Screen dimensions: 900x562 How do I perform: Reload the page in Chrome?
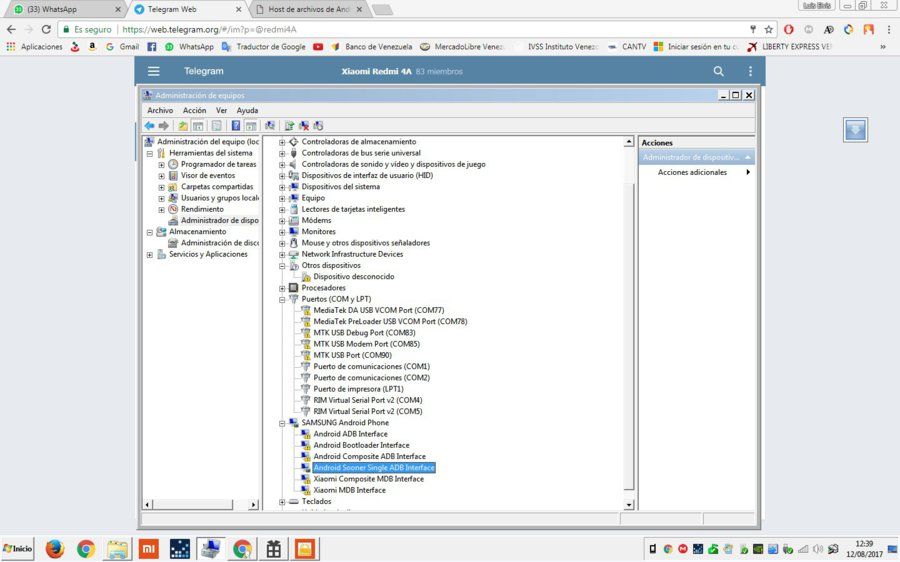click(x=46, y=29)
